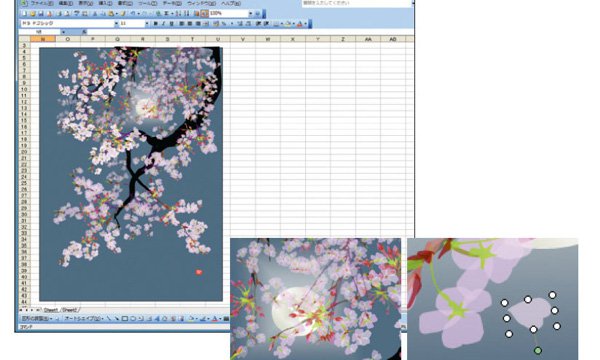Viewport: 600px width, 360px height.
Task: Select the Line drawing tool
Action: point(109,318)
